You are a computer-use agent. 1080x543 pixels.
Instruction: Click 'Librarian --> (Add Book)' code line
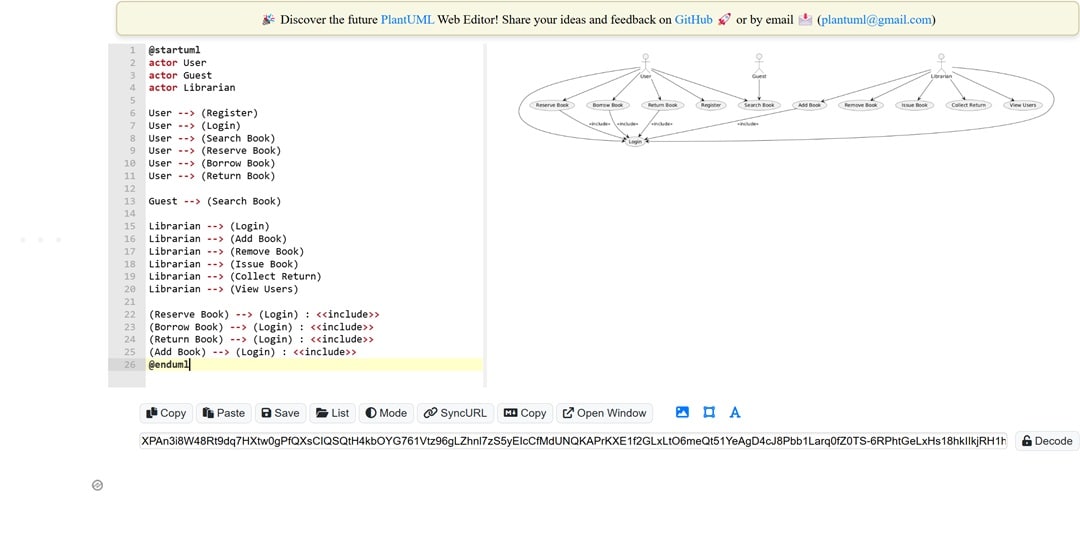pos(218,238)
